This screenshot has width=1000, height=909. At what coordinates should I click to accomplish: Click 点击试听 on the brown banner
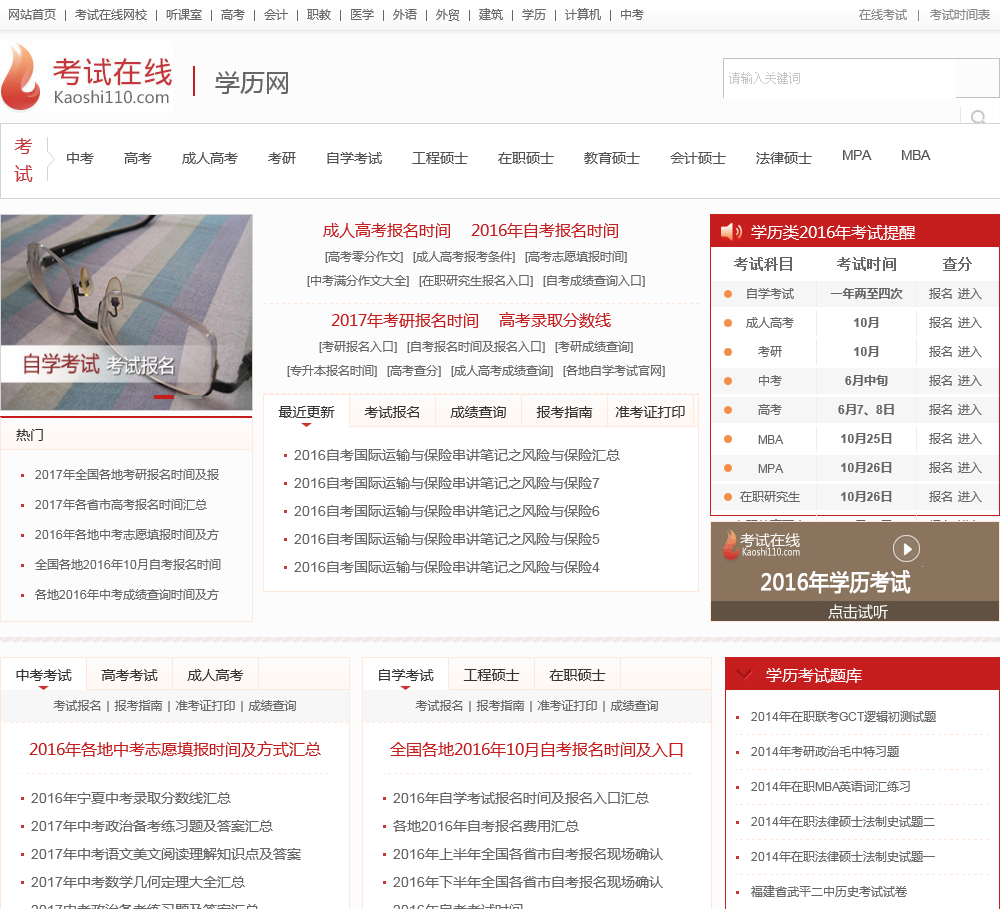click(x=858, y=612)
